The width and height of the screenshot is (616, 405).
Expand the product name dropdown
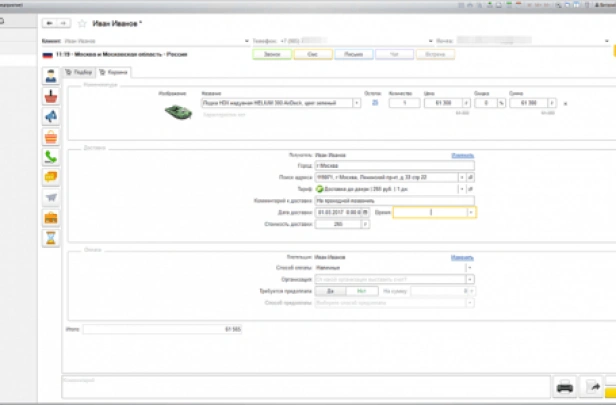coord(357,102)
